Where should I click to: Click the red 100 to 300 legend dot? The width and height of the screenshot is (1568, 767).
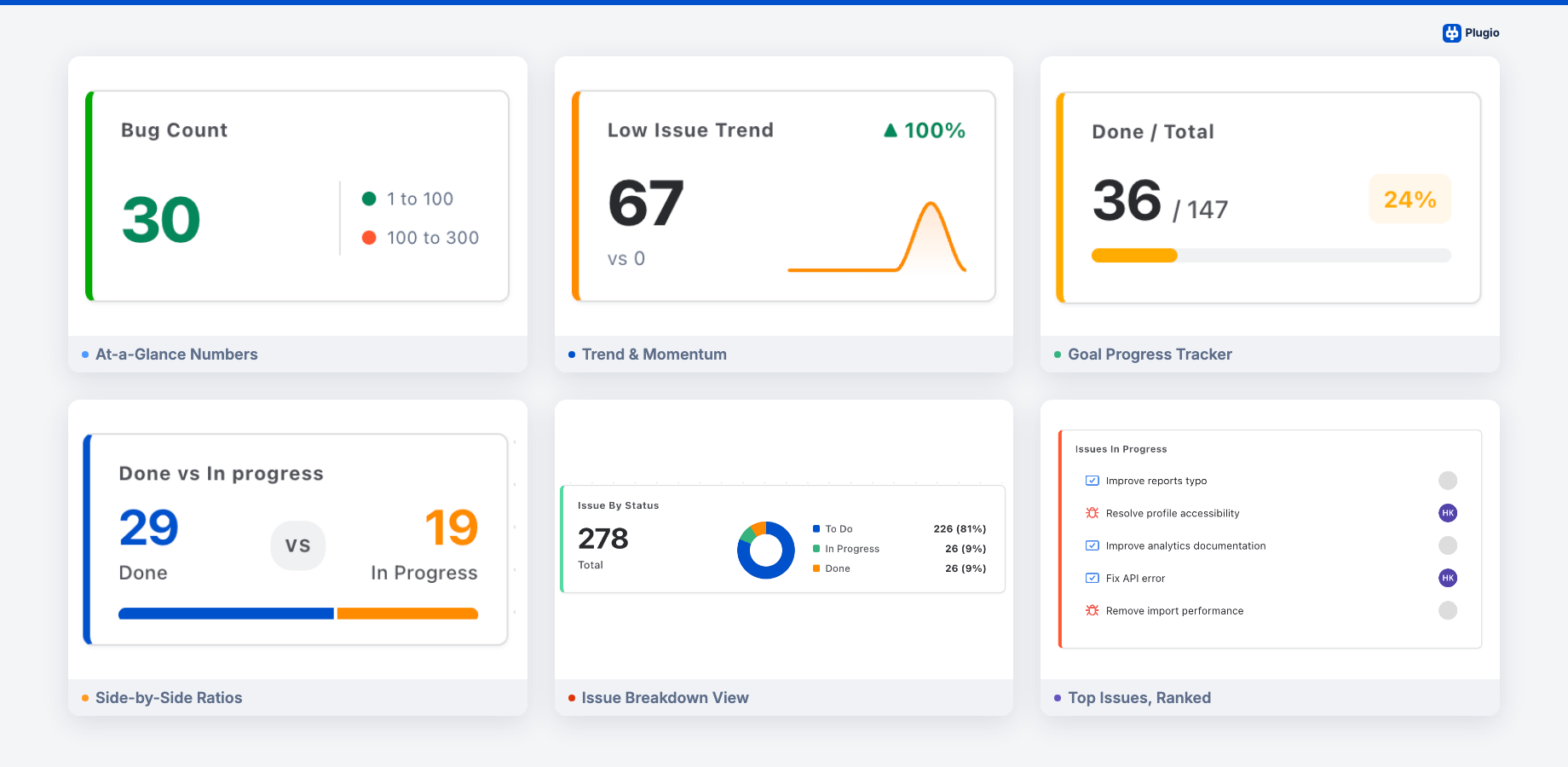coord(369,238)
